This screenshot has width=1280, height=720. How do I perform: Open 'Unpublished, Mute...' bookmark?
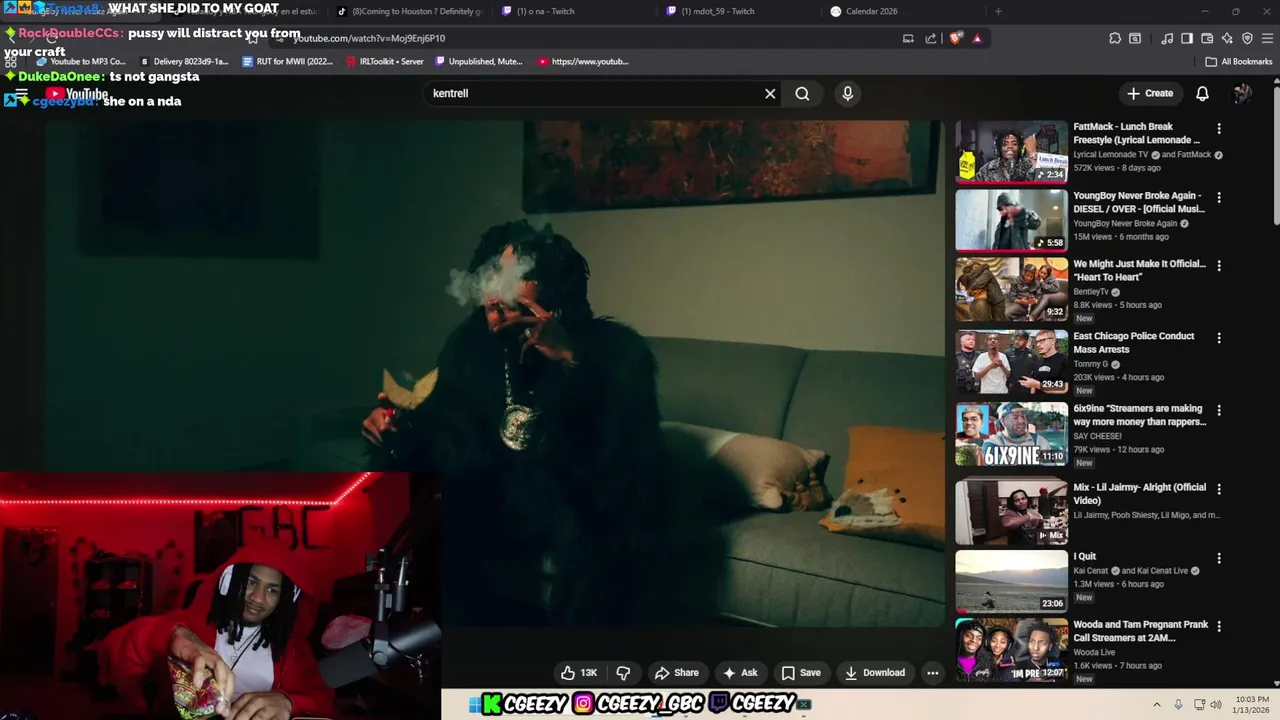click(x=478, y=61)
